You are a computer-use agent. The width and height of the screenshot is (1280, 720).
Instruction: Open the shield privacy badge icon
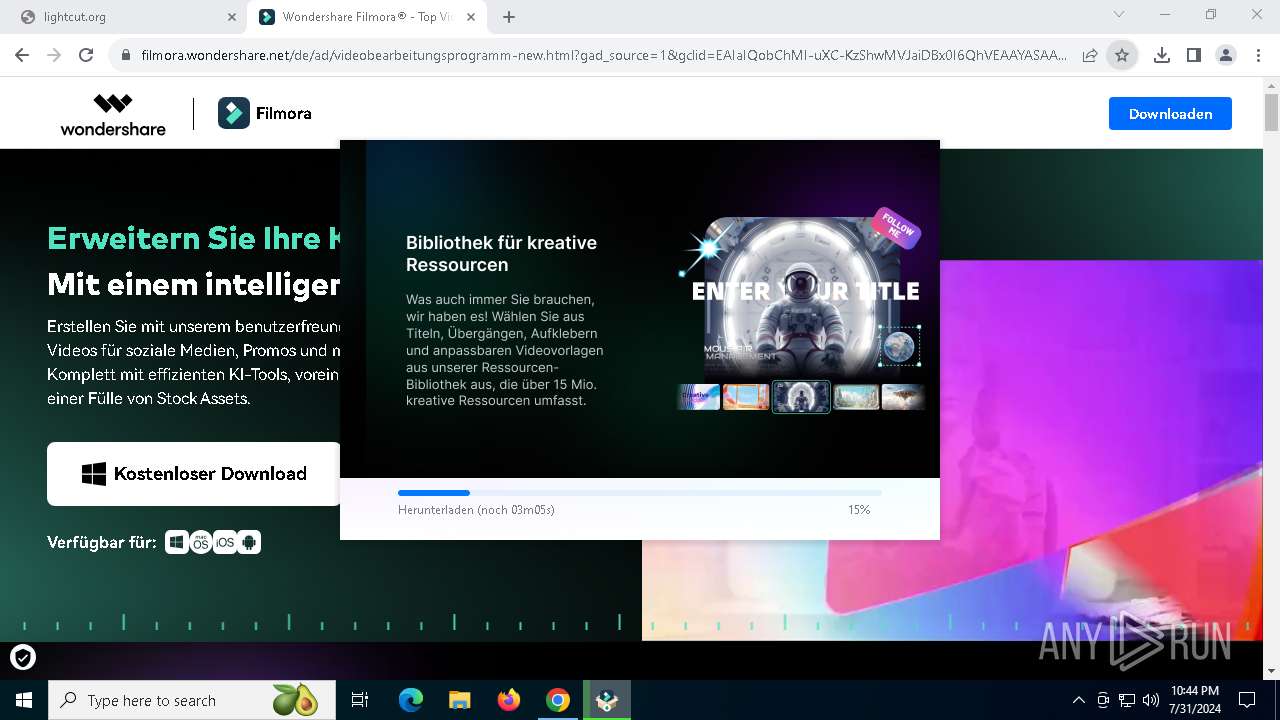tap(23, 657)
